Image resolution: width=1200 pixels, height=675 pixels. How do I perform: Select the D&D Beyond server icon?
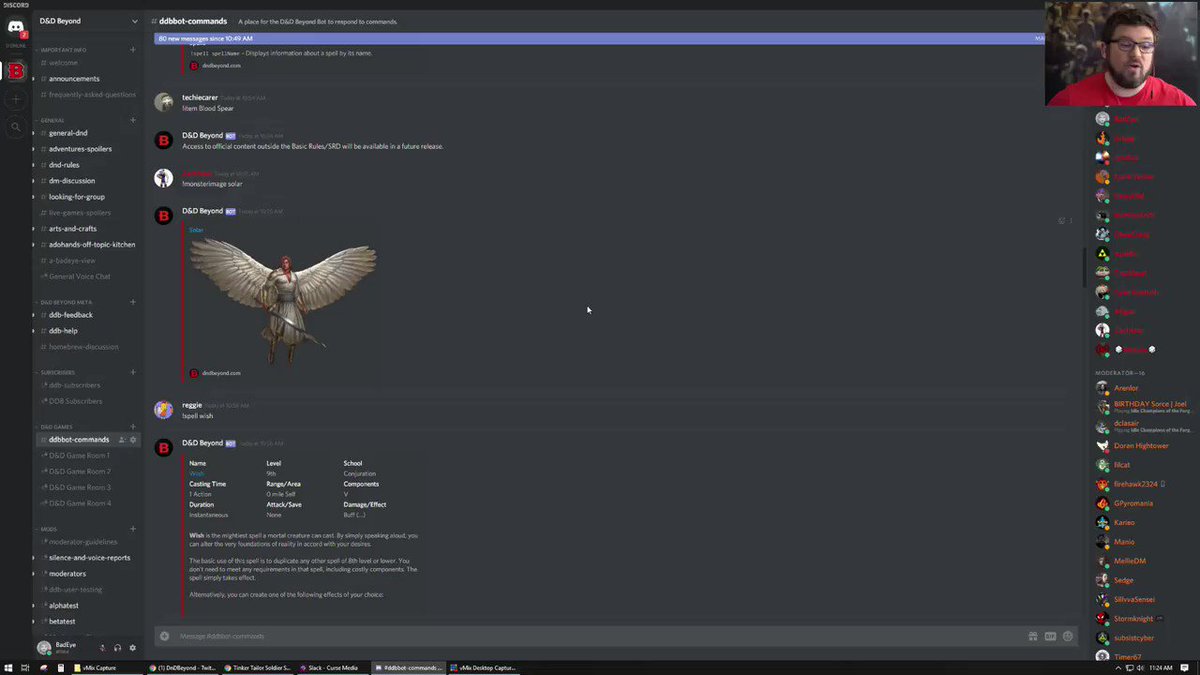(x=16, y=71)
